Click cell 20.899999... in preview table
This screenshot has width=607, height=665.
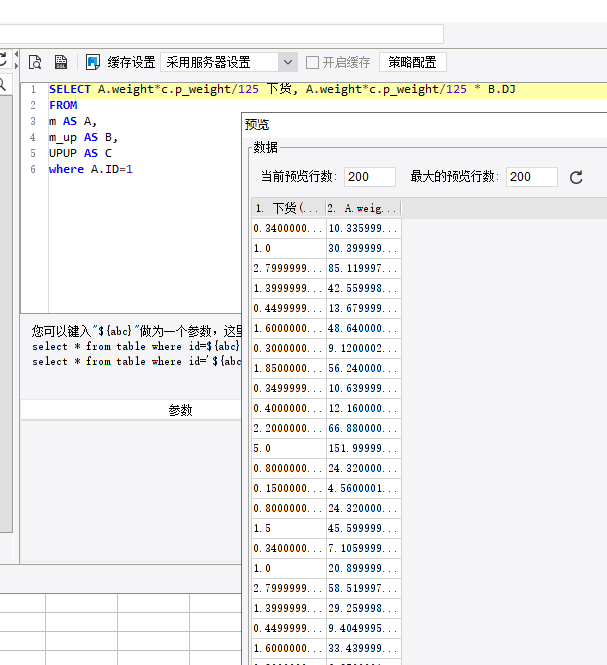[364, 568]
